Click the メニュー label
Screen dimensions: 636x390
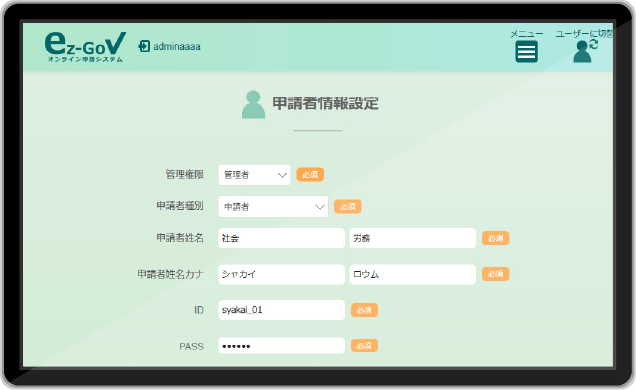click(526, 34)
